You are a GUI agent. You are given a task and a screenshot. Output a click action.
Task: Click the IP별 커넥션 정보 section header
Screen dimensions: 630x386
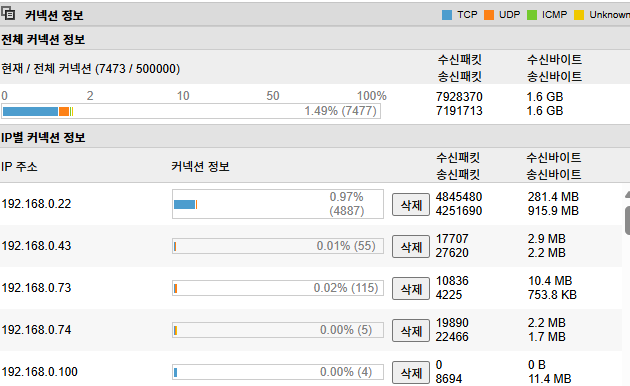(x=43, y=137)
